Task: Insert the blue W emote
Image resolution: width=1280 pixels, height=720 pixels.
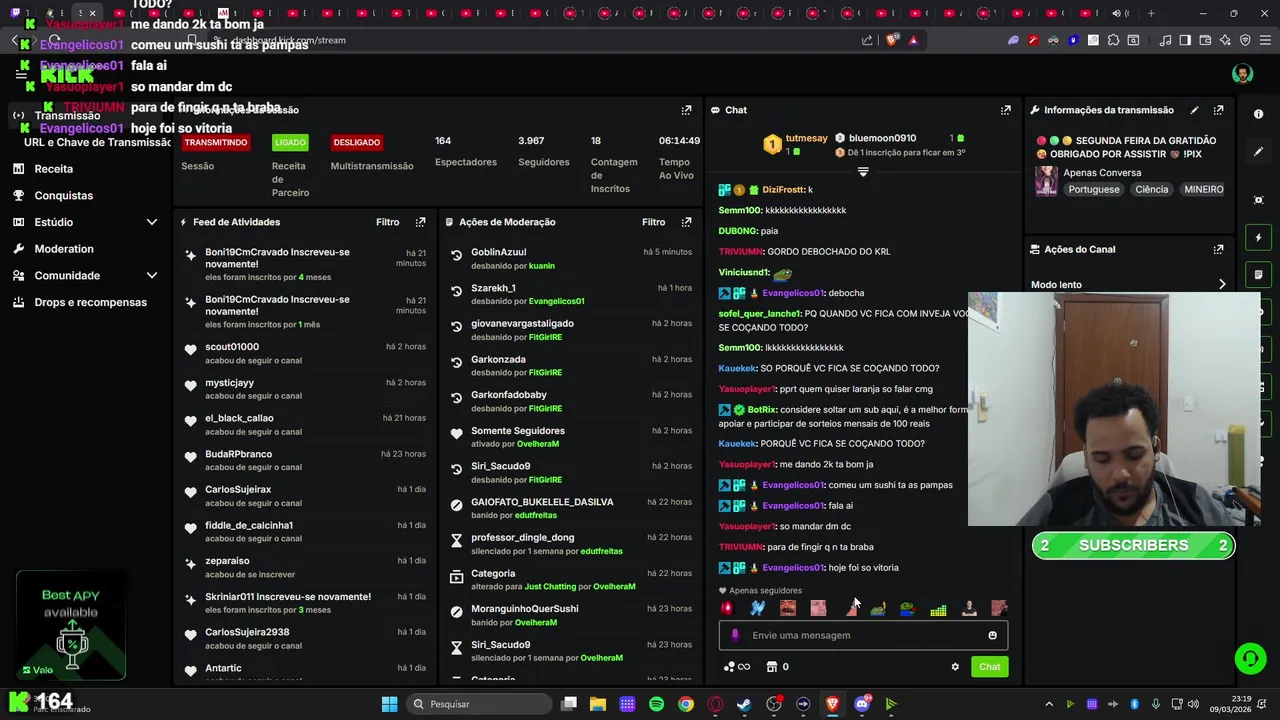Action: point(757,608)
